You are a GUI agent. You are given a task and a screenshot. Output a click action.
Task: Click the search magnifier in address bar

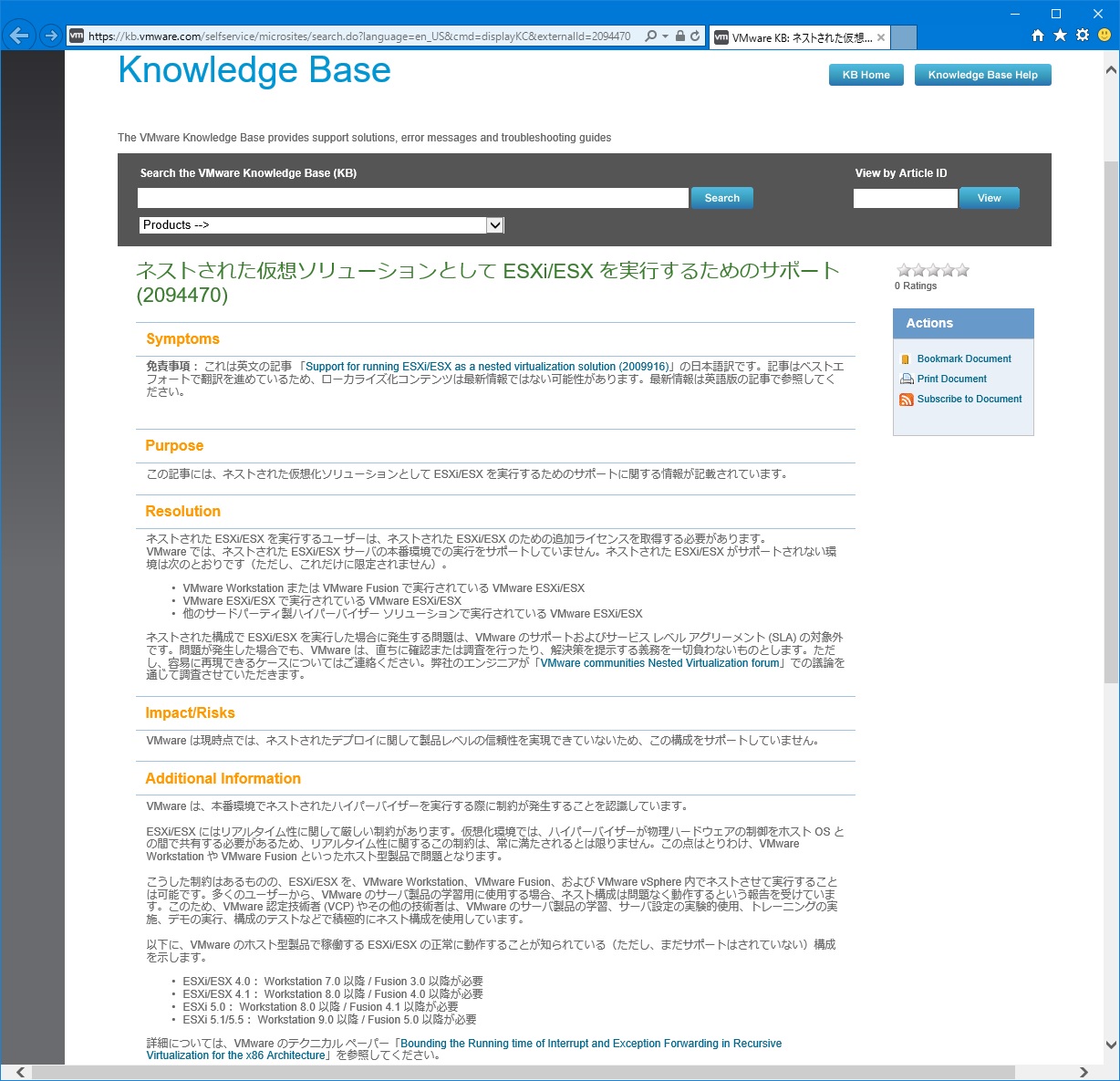coord(650,36)
